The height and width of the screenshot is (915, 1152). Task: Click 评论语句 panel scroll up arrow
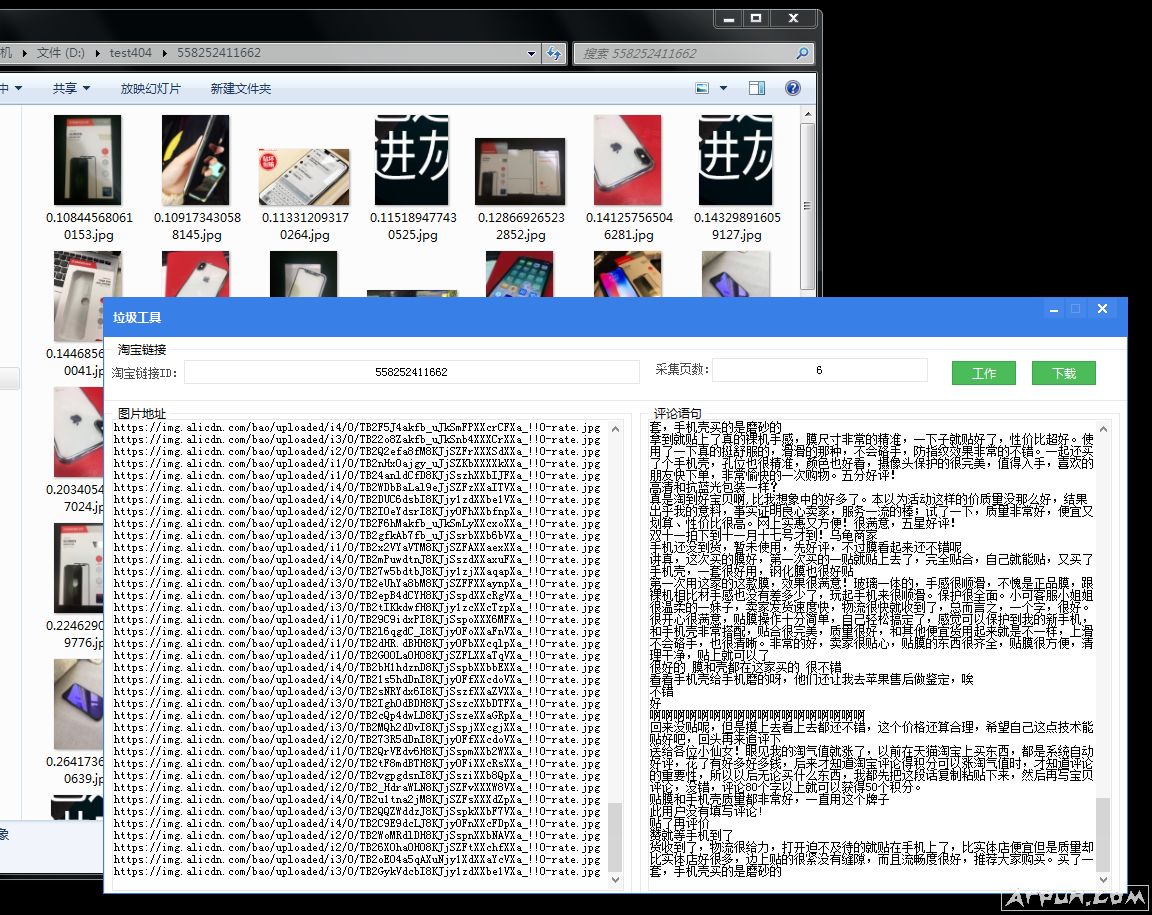click(1104, 429)
